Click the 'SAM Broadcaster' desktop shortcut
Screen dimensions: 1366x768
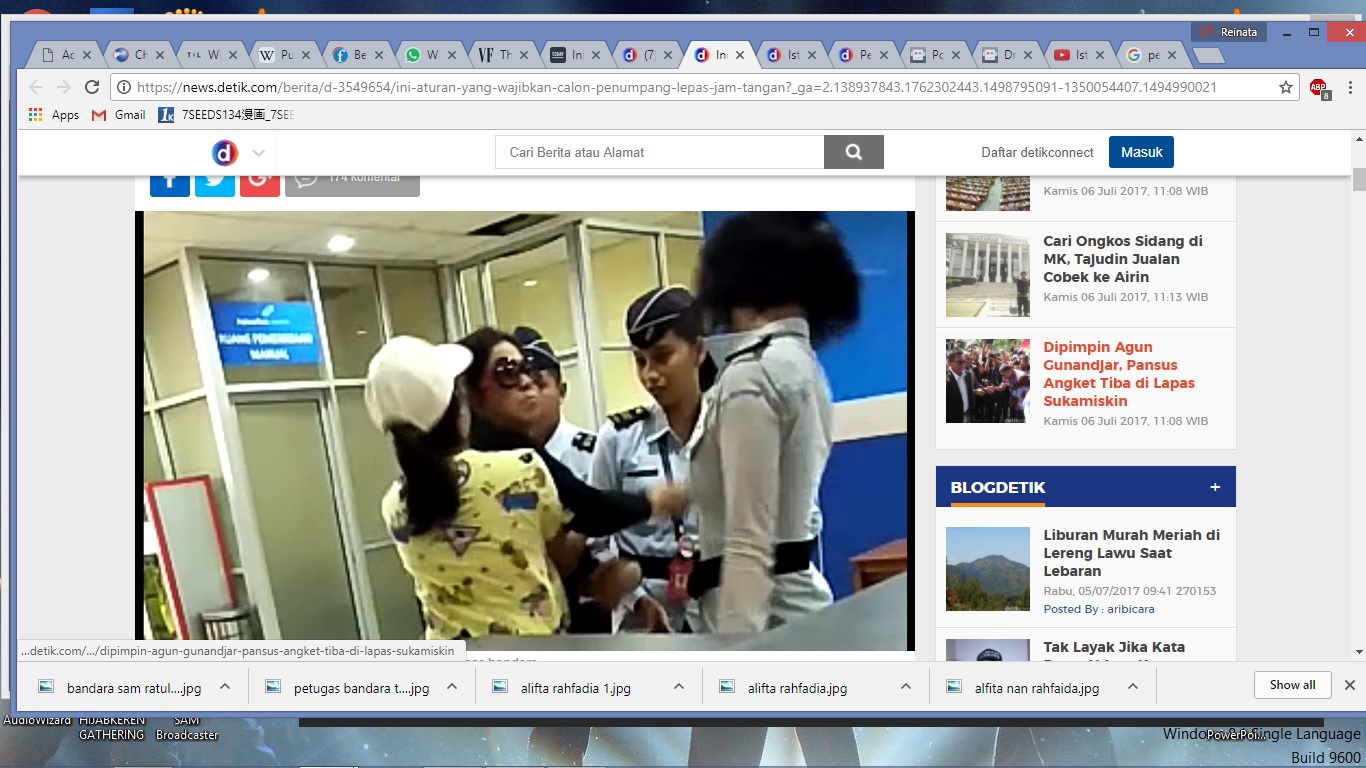(x=187, y=728)
